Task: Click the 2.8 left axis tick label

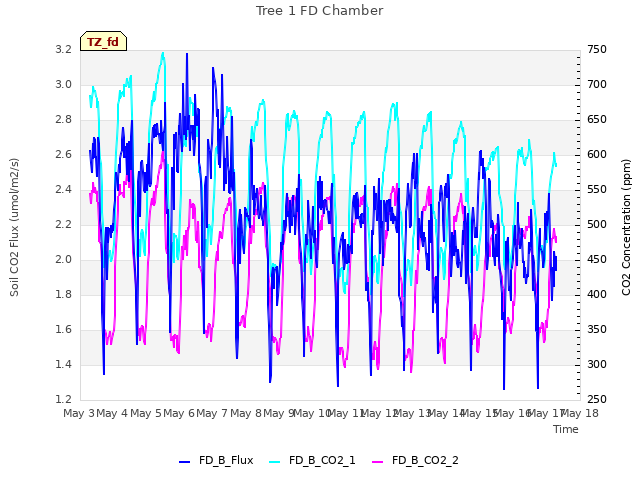Action: pos(63,120)
